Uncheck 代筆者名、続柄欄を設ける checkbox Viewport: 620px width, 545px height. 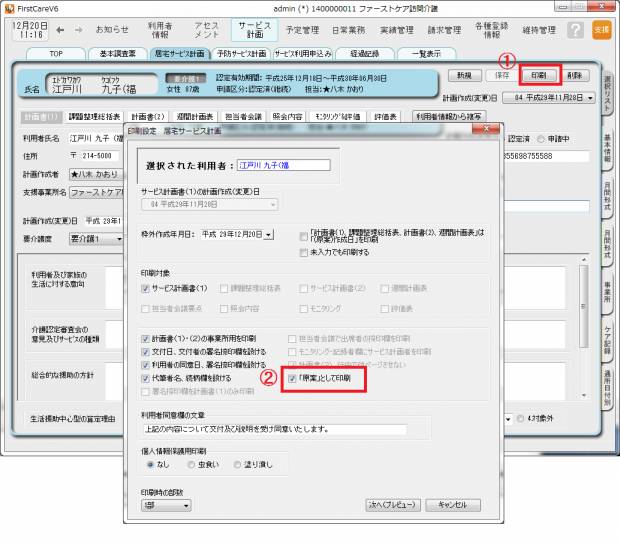pyautogui.click(x=146, y=379)
